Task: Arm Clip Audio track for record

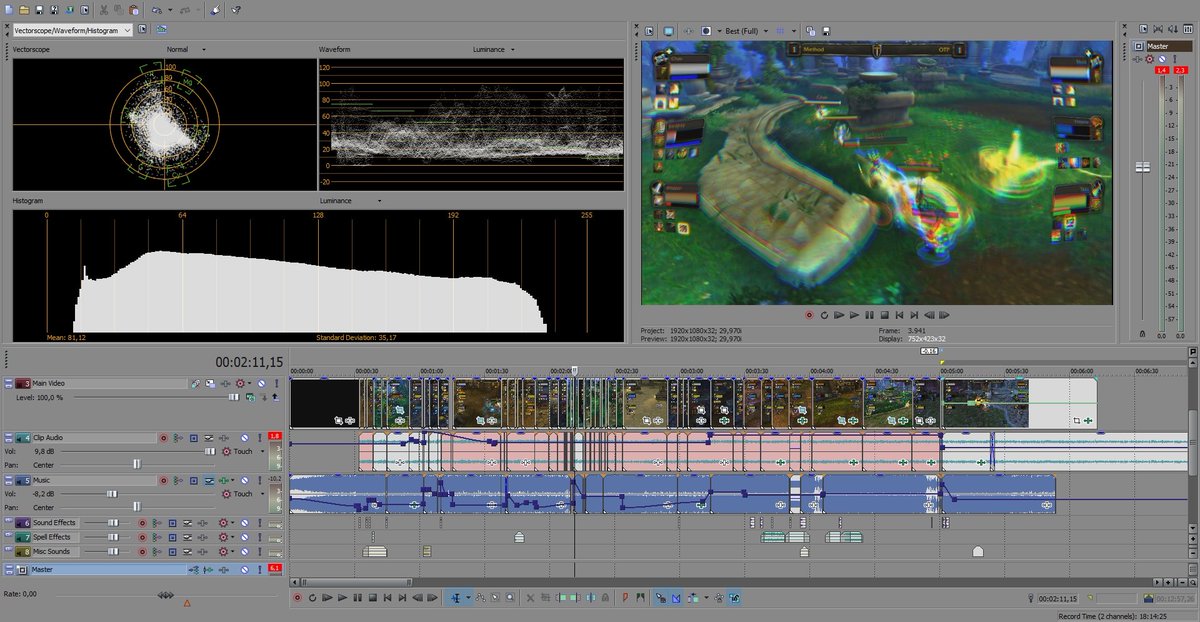Action: tap(164, 438)
